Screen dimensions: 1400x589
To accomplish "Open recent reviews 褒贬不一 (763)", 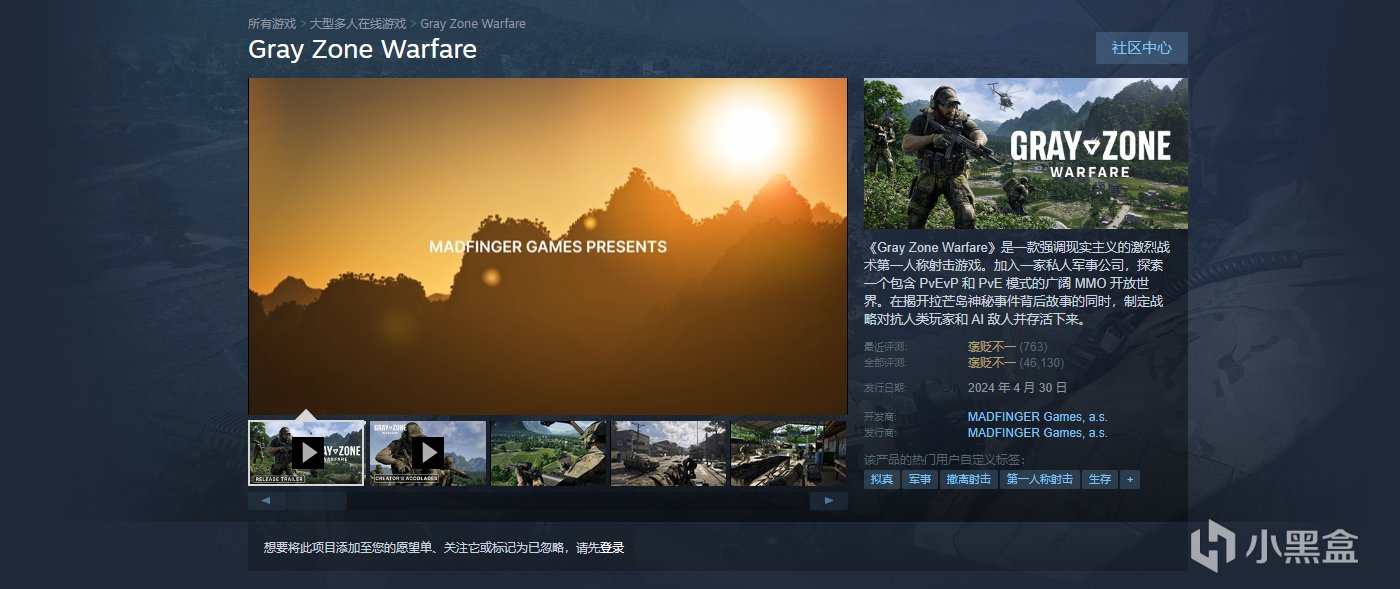I will (x=1007, y=347).
